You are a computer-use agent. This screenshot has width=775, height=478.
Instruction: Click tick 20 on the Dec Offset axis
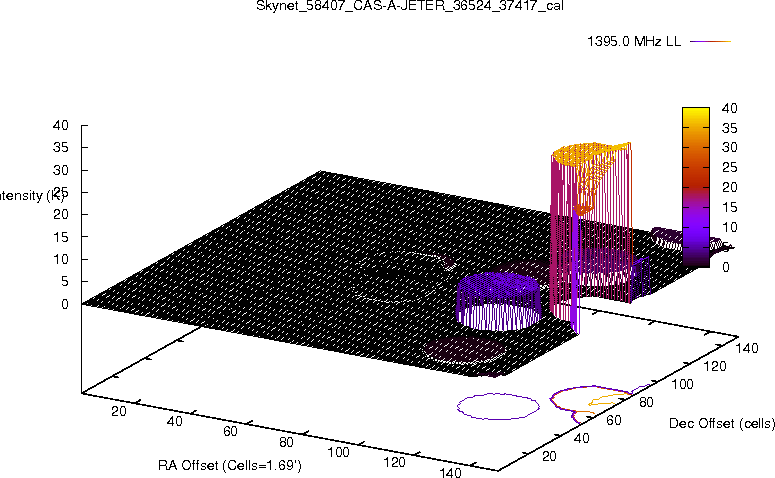(549, 456)
